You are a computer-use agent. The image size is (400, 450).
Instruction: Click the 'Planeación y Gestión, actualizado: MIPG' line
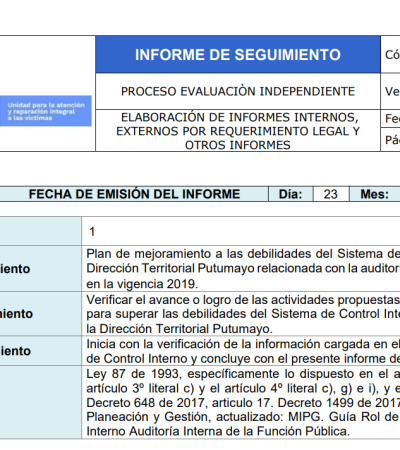click(x=243, y=417)
